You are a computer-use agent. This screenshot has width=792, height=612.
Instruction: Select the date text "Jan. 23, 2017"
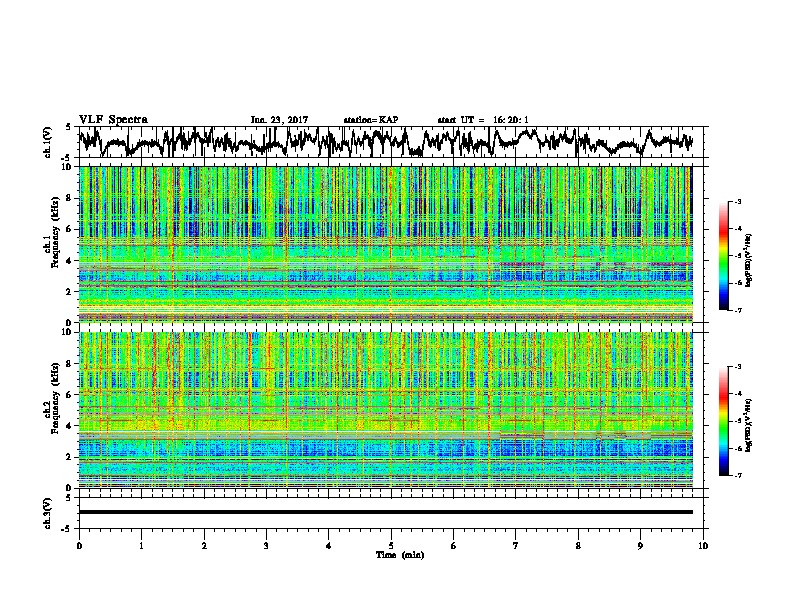[x=279, y=120]
